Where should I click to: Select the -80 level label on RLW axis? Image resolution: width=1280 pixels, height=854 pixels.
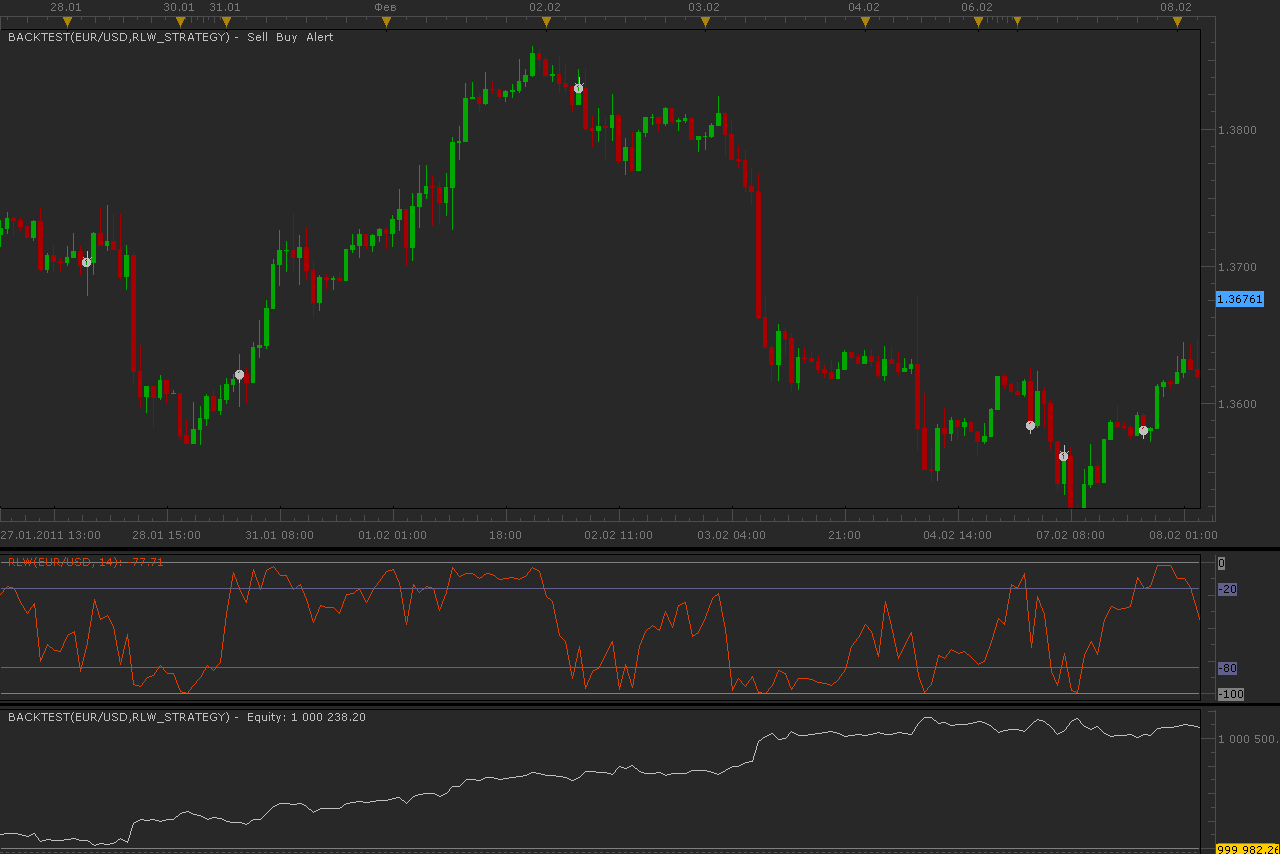pos(1228,668)
